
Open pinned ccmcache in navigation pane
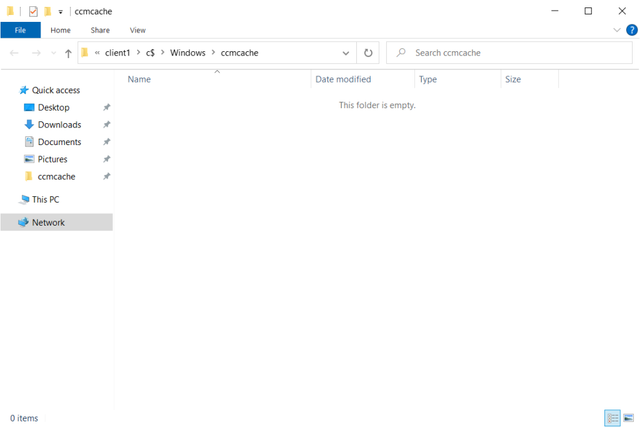[x=56, y=177]
